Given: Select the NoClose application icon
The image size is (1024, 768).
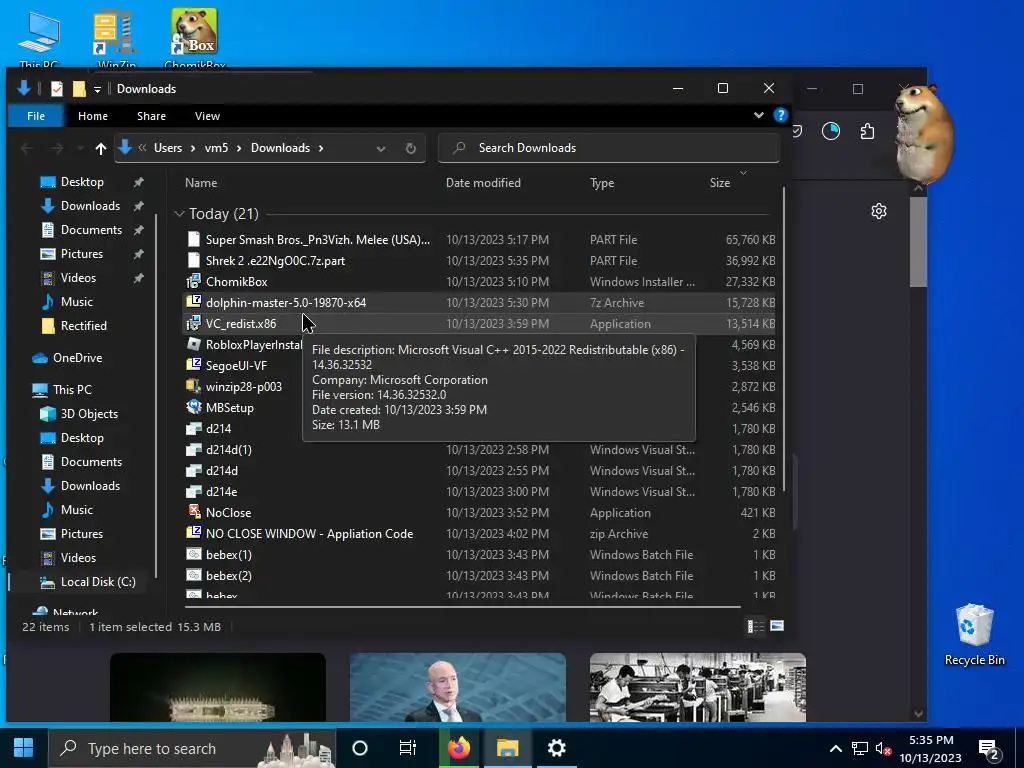Looking at the screenshot, I should pyautogui.click(x=193, y=512).
